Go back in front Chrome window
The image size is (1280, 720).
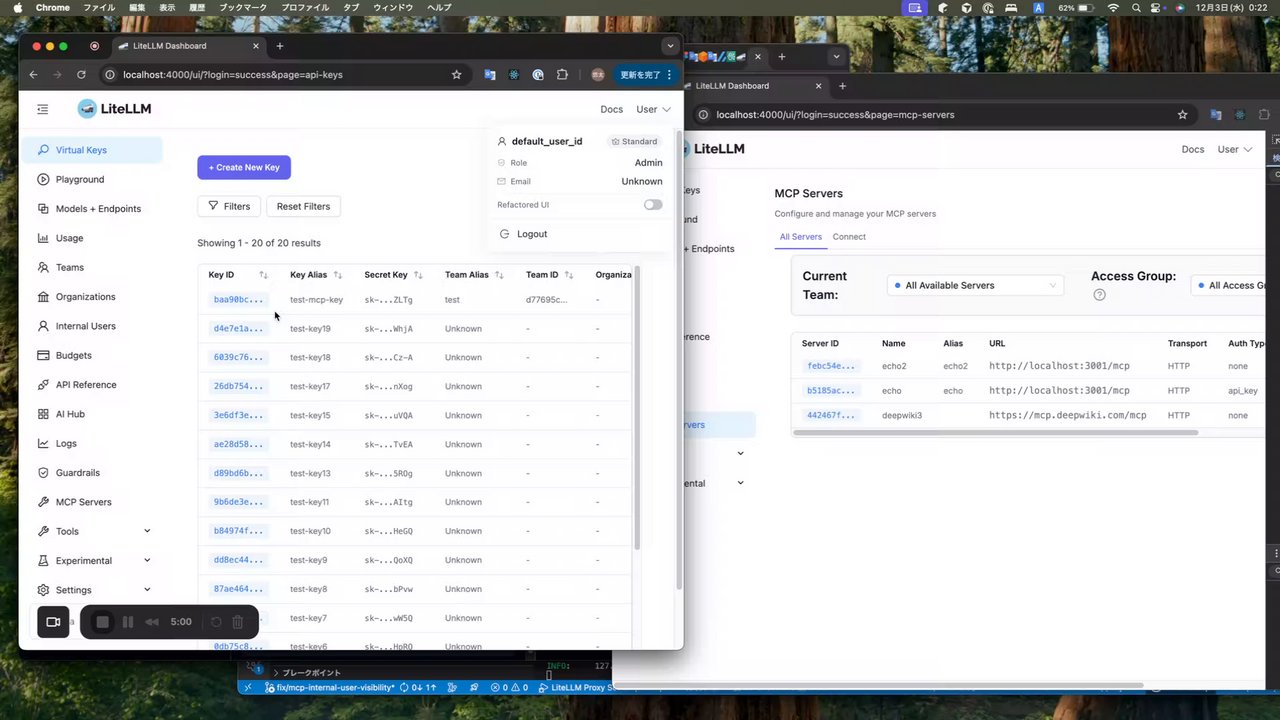pyautogui.click(x=33, y=74)
